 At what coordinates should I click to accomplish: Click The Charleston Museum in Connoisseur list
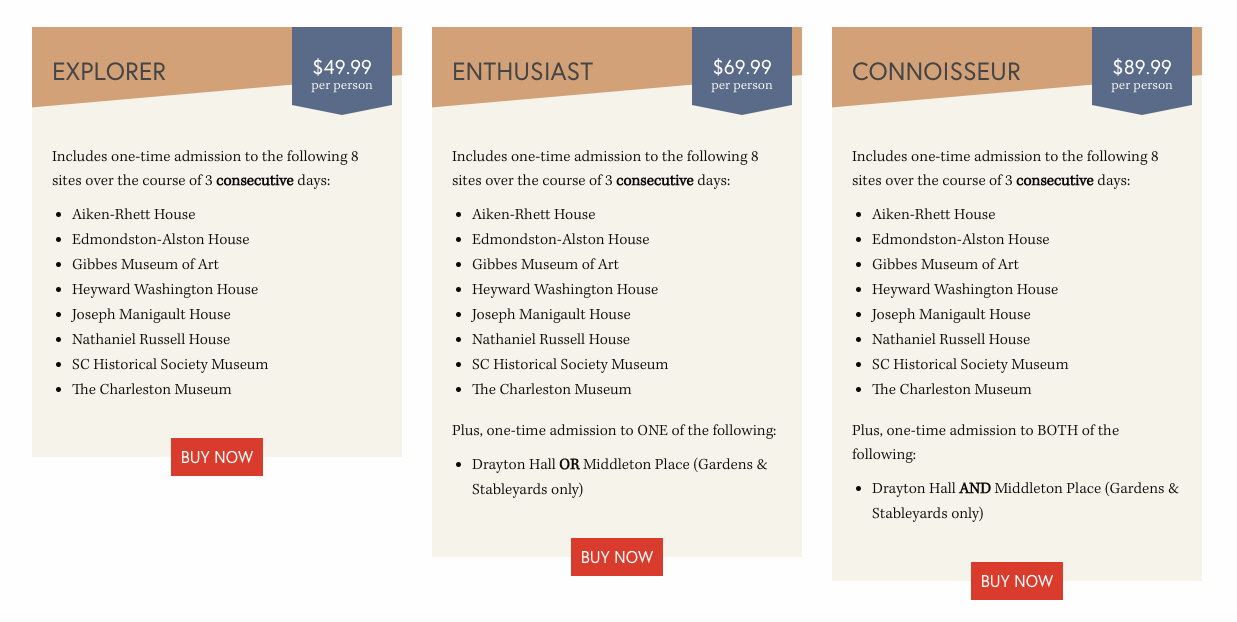(x=951, y=389)
